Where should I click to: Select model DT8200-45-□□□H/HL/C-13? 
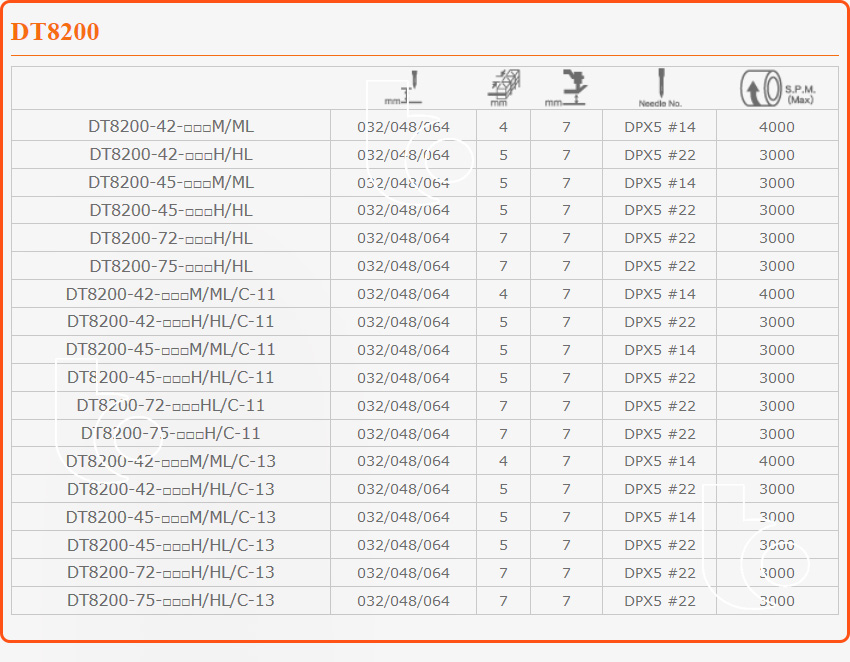171,545
